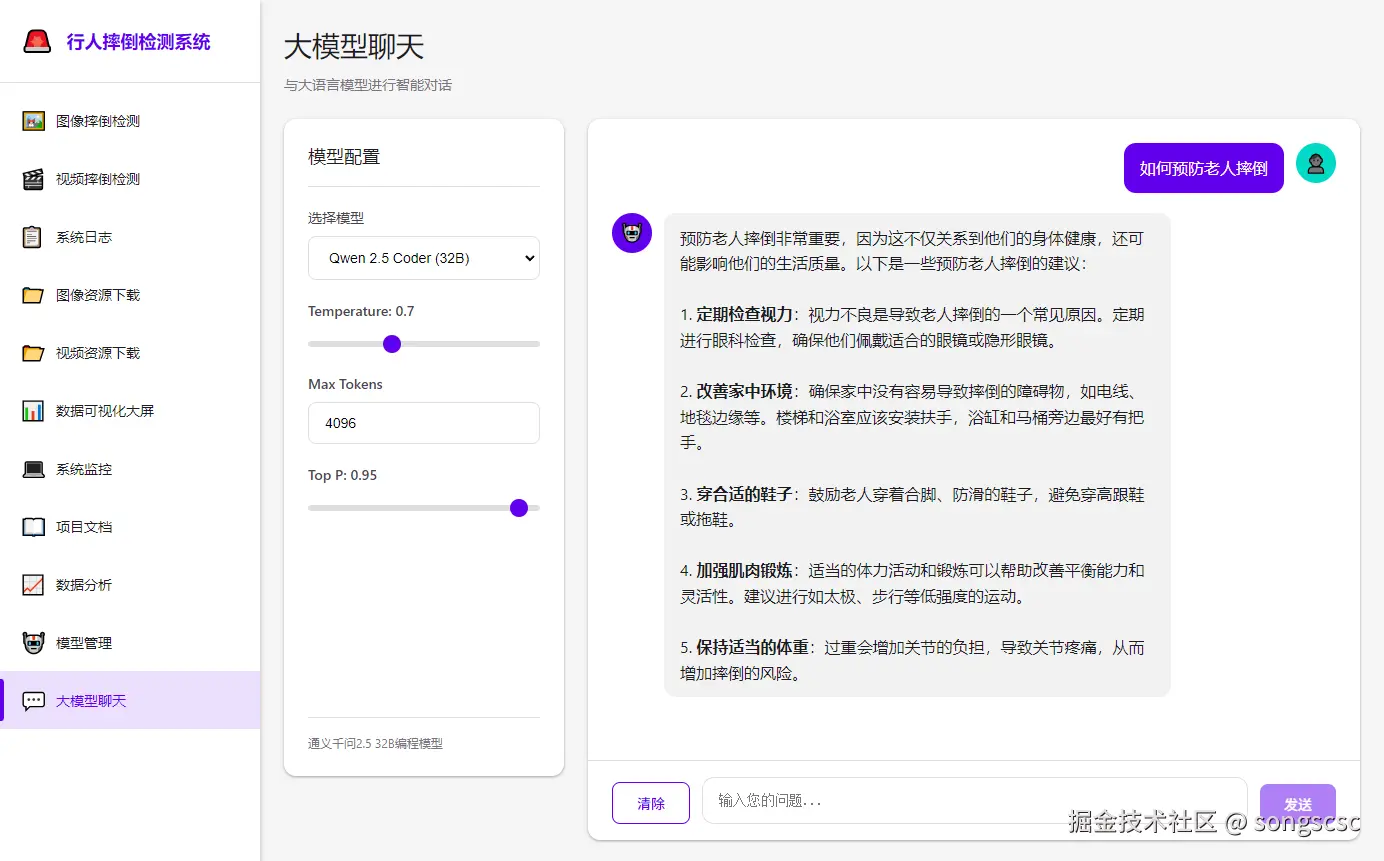Switch to the 项目文档 section
Screen dimensions: 1384x861
(x=33, y=526)
